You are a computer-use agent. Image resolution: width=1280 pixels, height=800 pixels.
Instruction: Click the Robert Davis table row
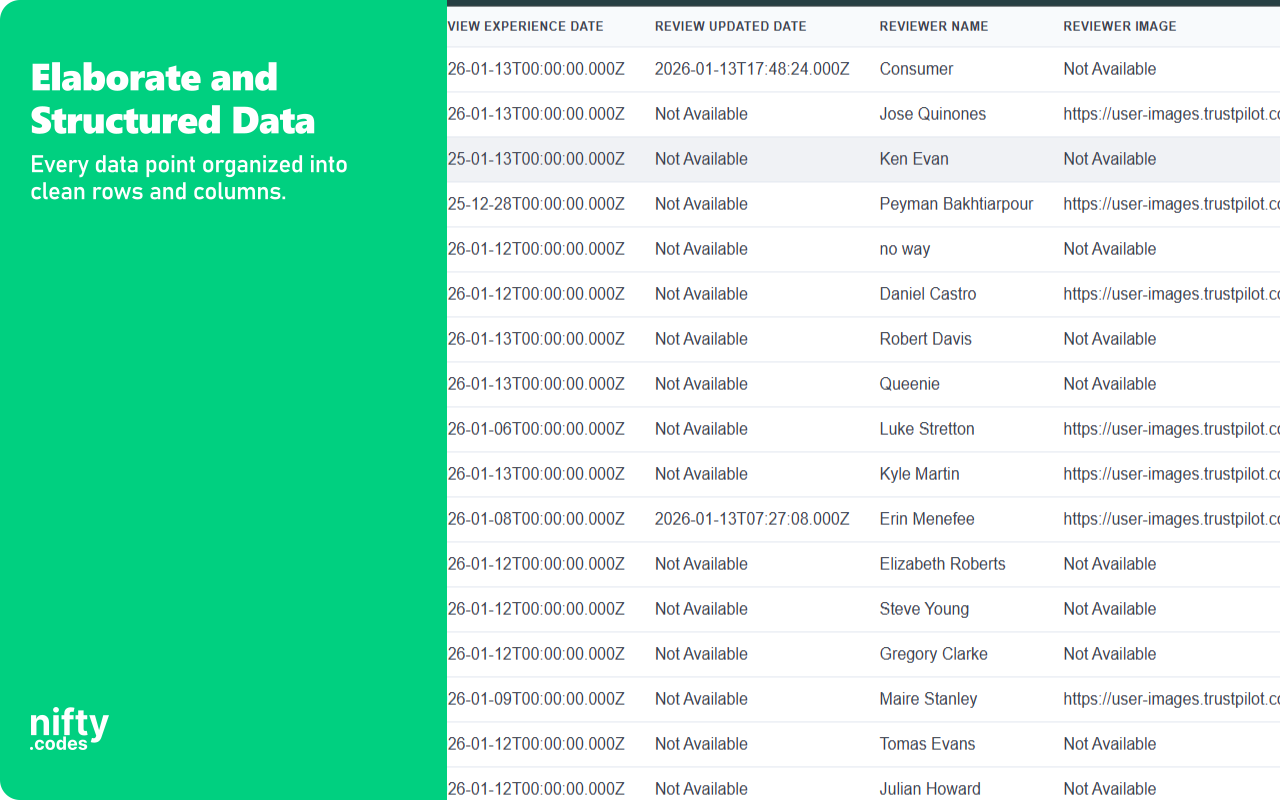coord(925,339)
